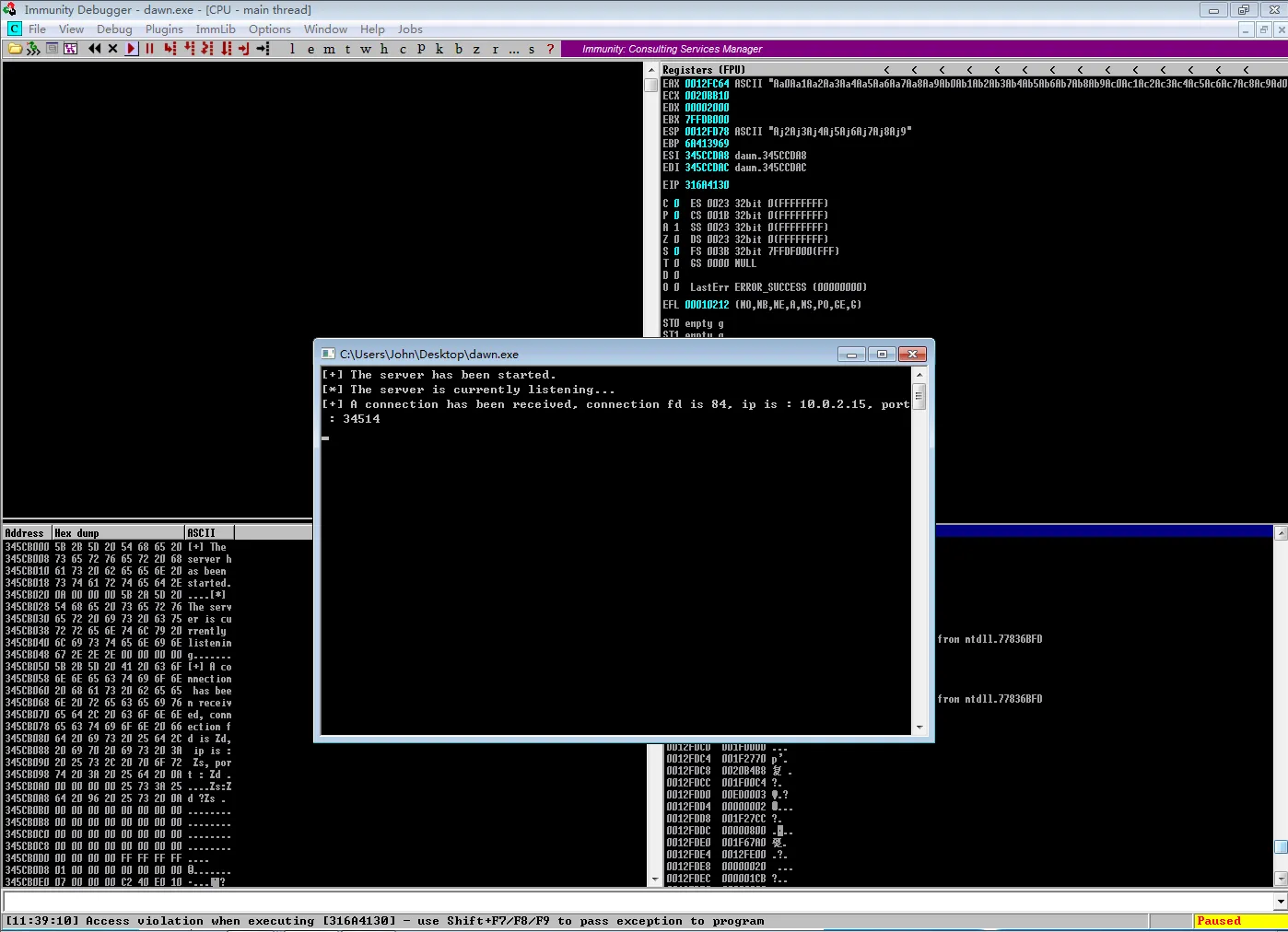
Task: Click scroll-down arrow in dawn.exe console
Action: pos(919,728)
